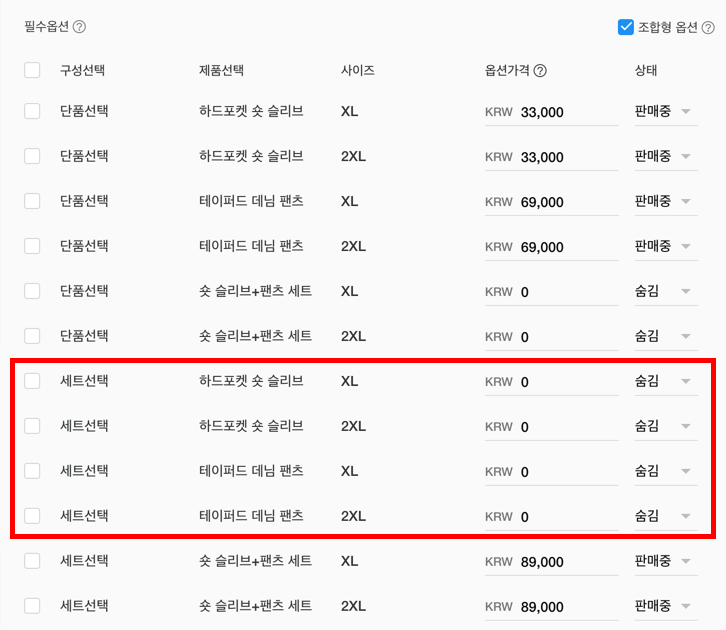The image size is (726, 630).
Task: Click the 상태 column header
Action: 646,71
